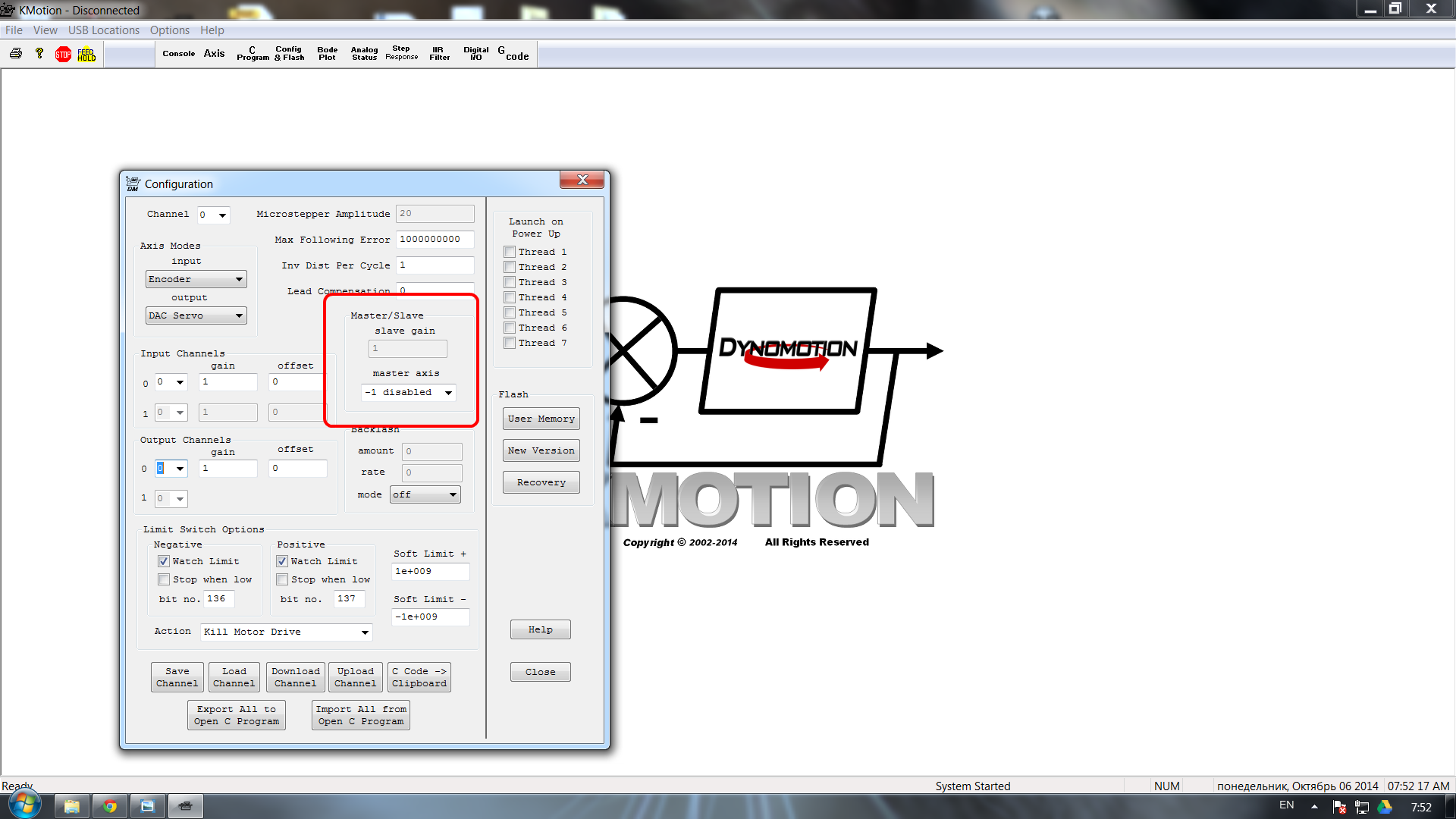The height and width of the screenshot is (819, 1456).
Task: Click the question mark help icon
Action: tap(39, 54)
